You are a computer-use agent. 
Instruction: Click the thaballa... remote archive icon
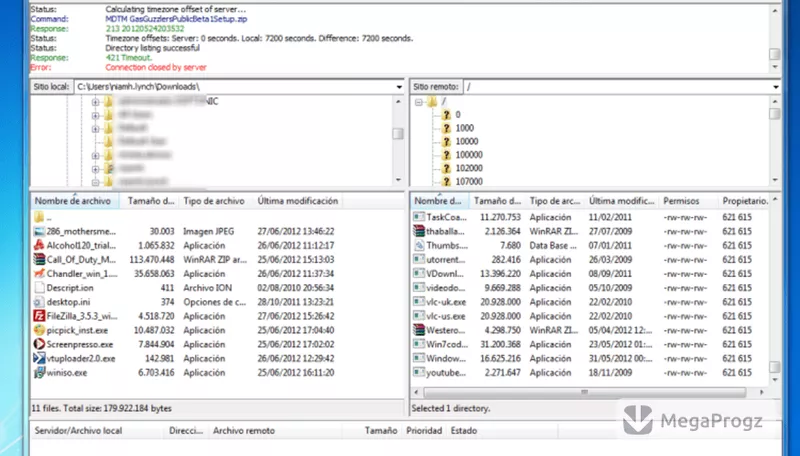pyautogui.click(x=419, y=232)
